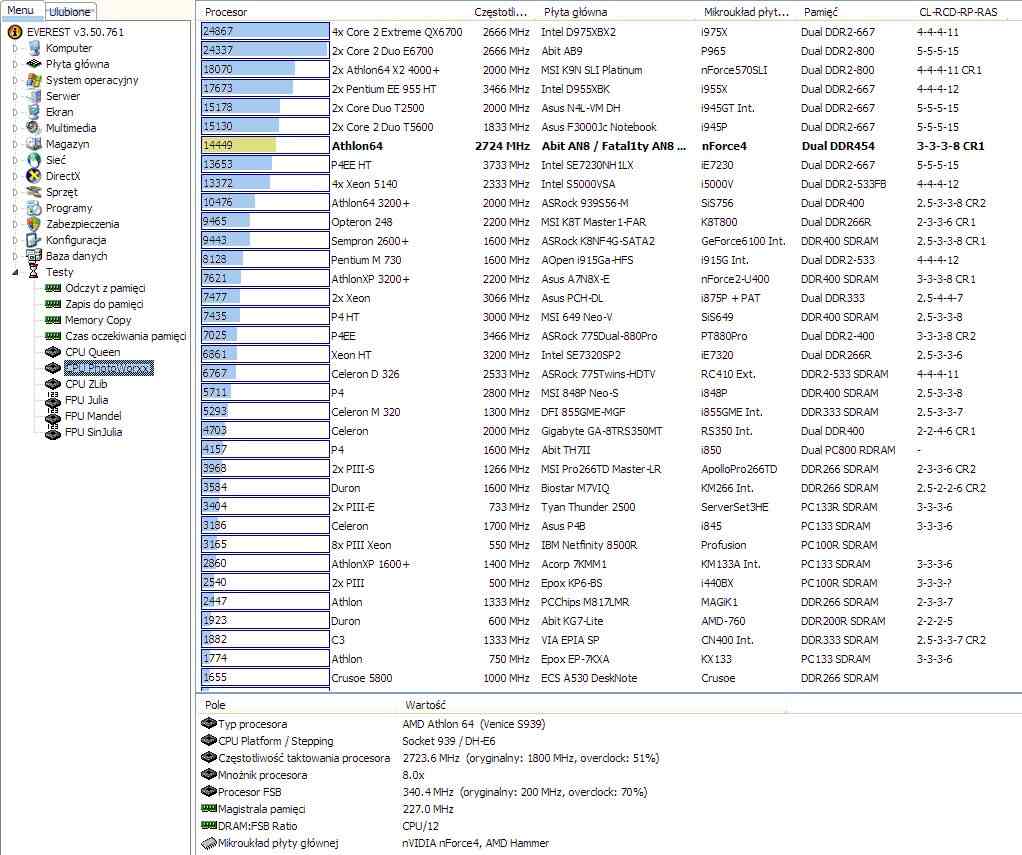Select the DirectX icon
This screenshot has height=855, width=1022.
pos(34,176)
